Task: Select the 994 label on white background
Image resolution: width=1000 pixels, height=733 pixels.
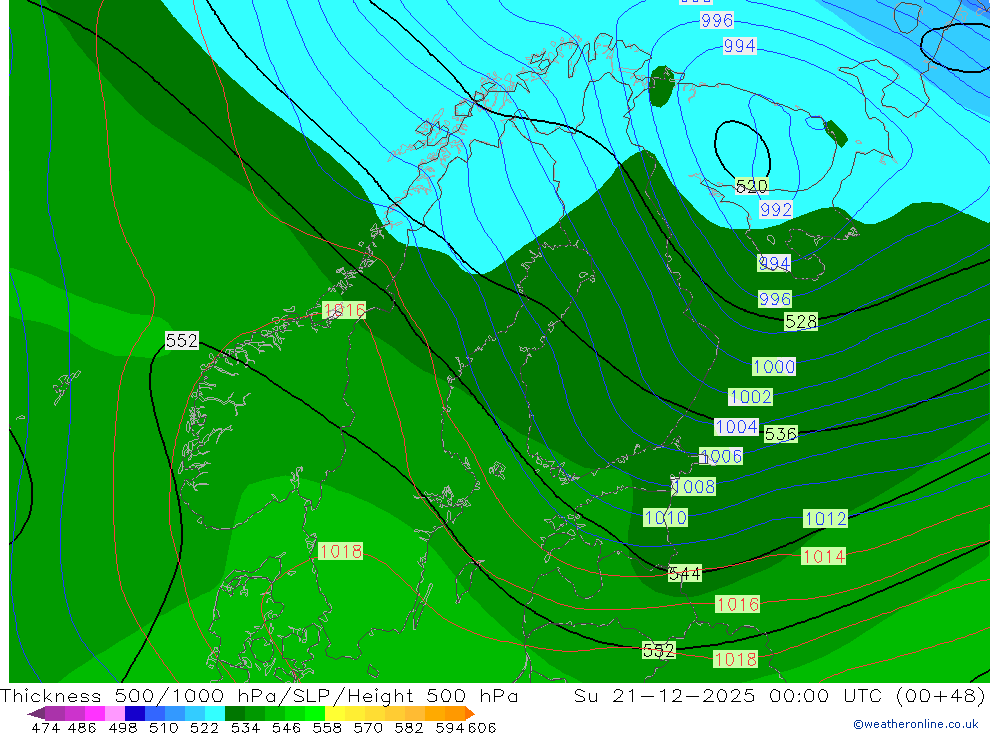Action: [739, 45]
